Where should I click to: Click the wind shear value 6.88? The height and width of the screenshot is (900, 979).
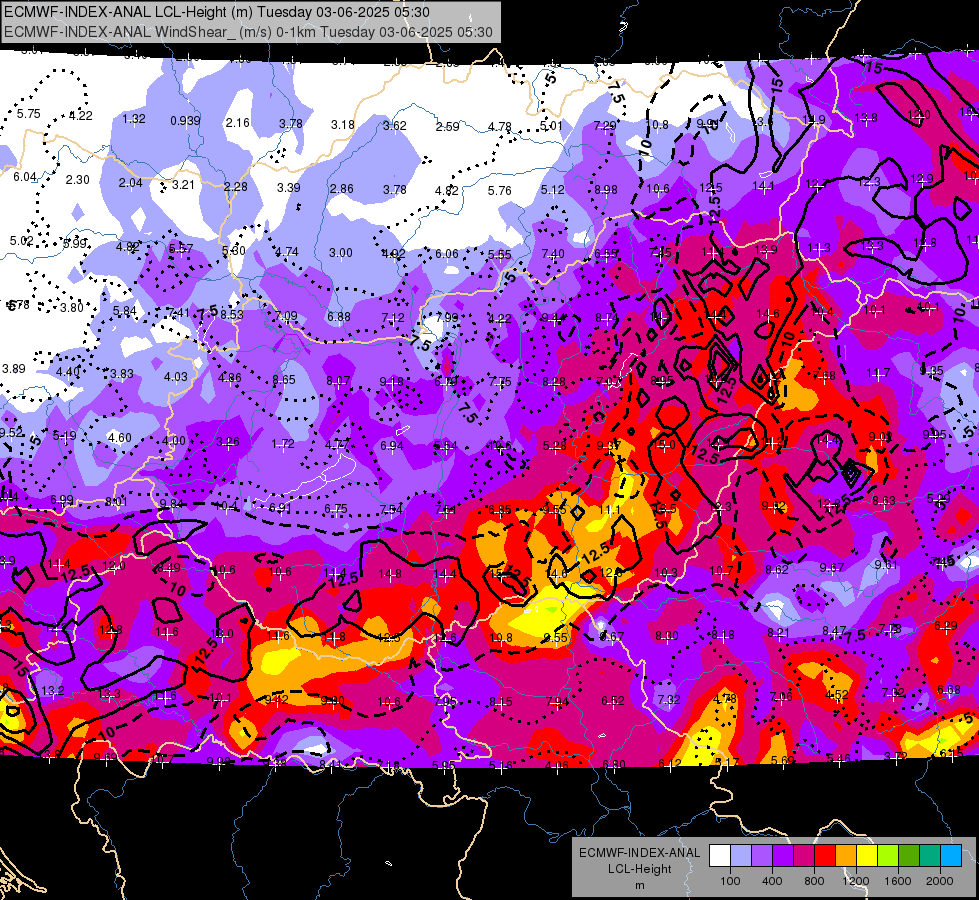[339, 317]
